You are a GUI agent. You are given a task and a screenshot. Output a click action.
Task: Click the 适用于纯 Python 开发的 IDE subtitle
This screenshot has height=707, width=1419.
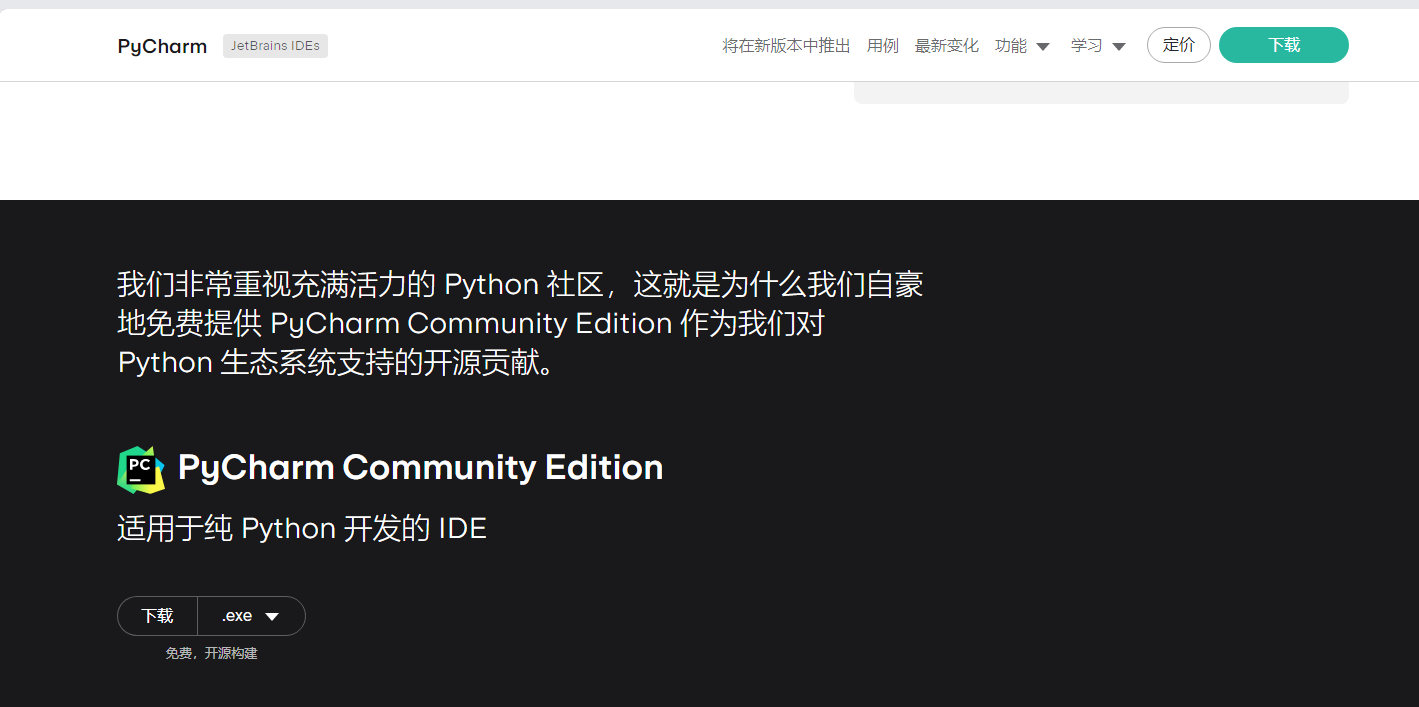[x=302, y=528]
